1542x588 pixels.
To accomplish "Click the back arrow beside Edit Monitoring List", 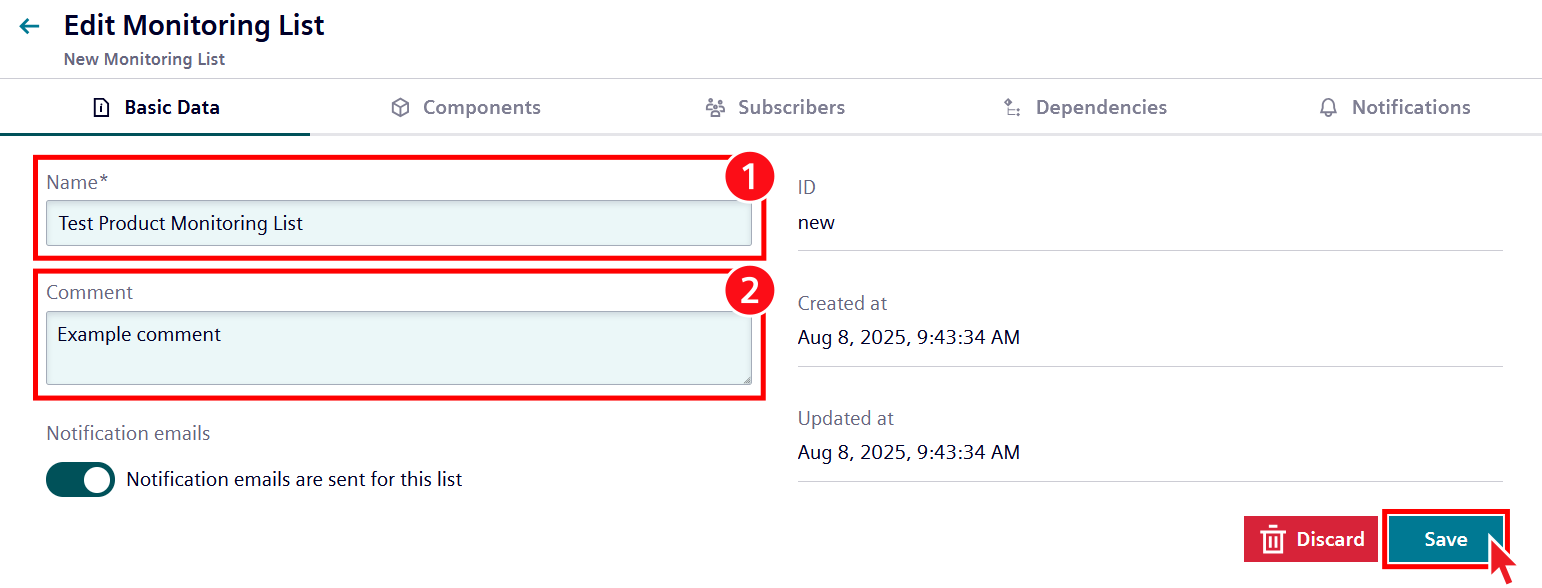I will point(30,27).
